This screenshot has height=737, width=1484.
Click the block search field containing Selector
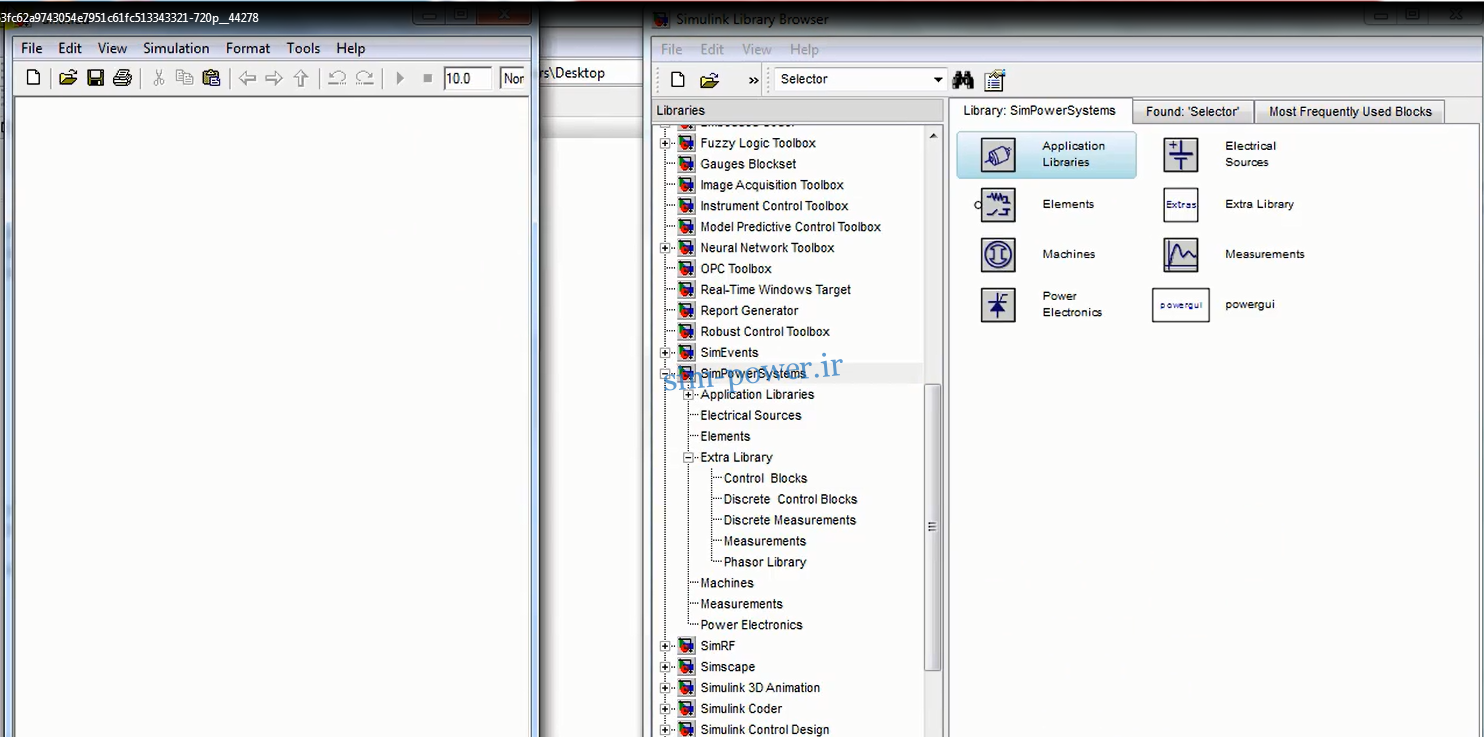pyautogui.click(x=852, y=79)
